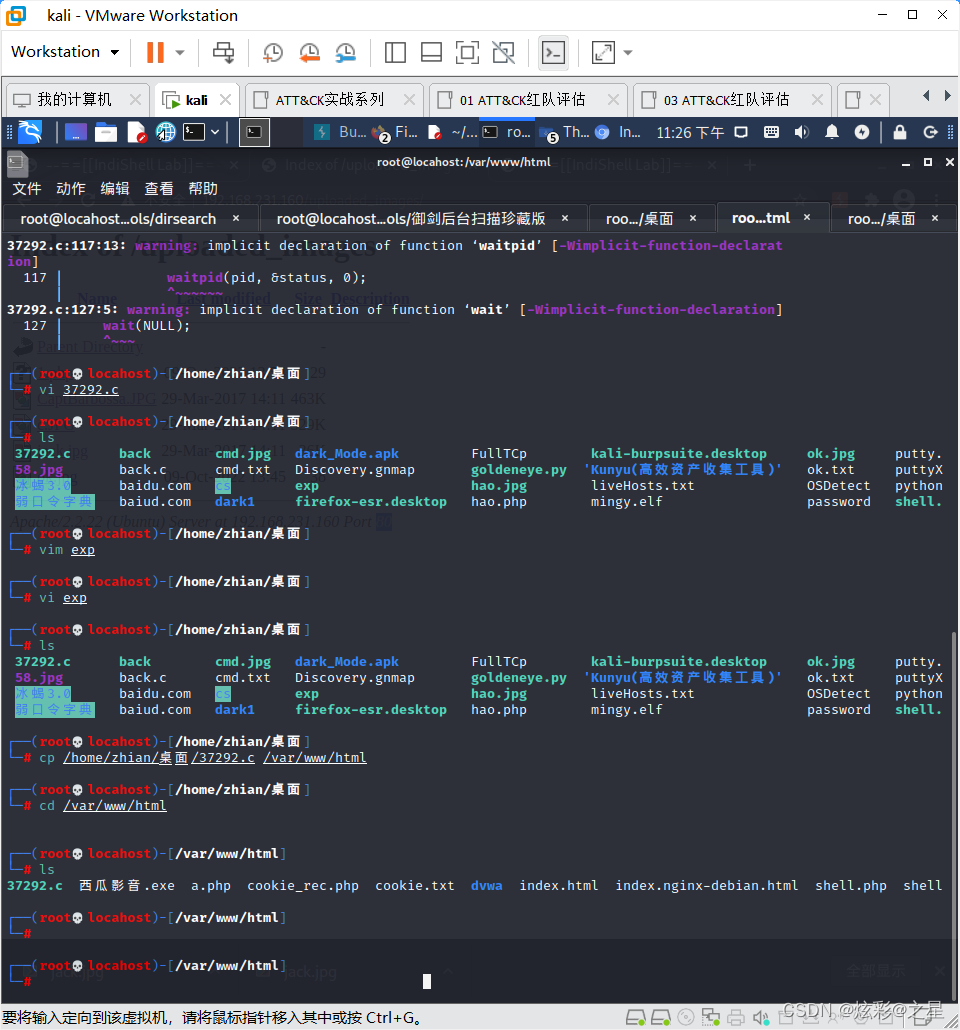This screenshot has height=1030, width=960.
Task: Open the terminal 帮助 menu
Action: pos(203,189)
